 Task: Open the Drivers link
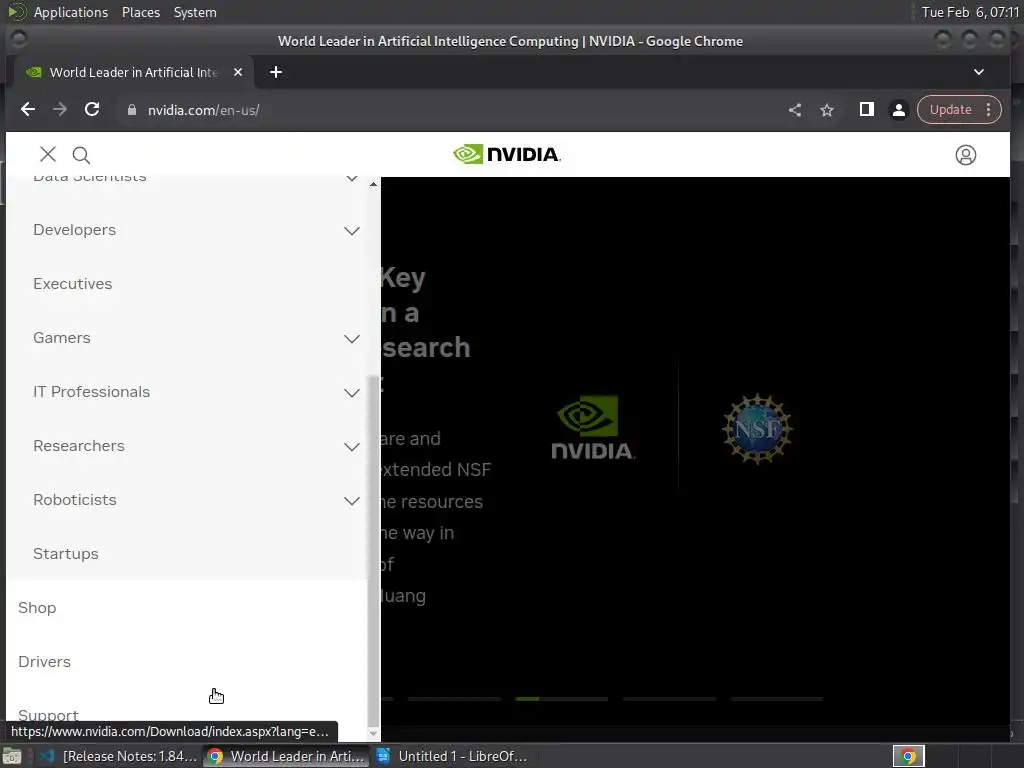pyautogui.click(x=44, y=662)
